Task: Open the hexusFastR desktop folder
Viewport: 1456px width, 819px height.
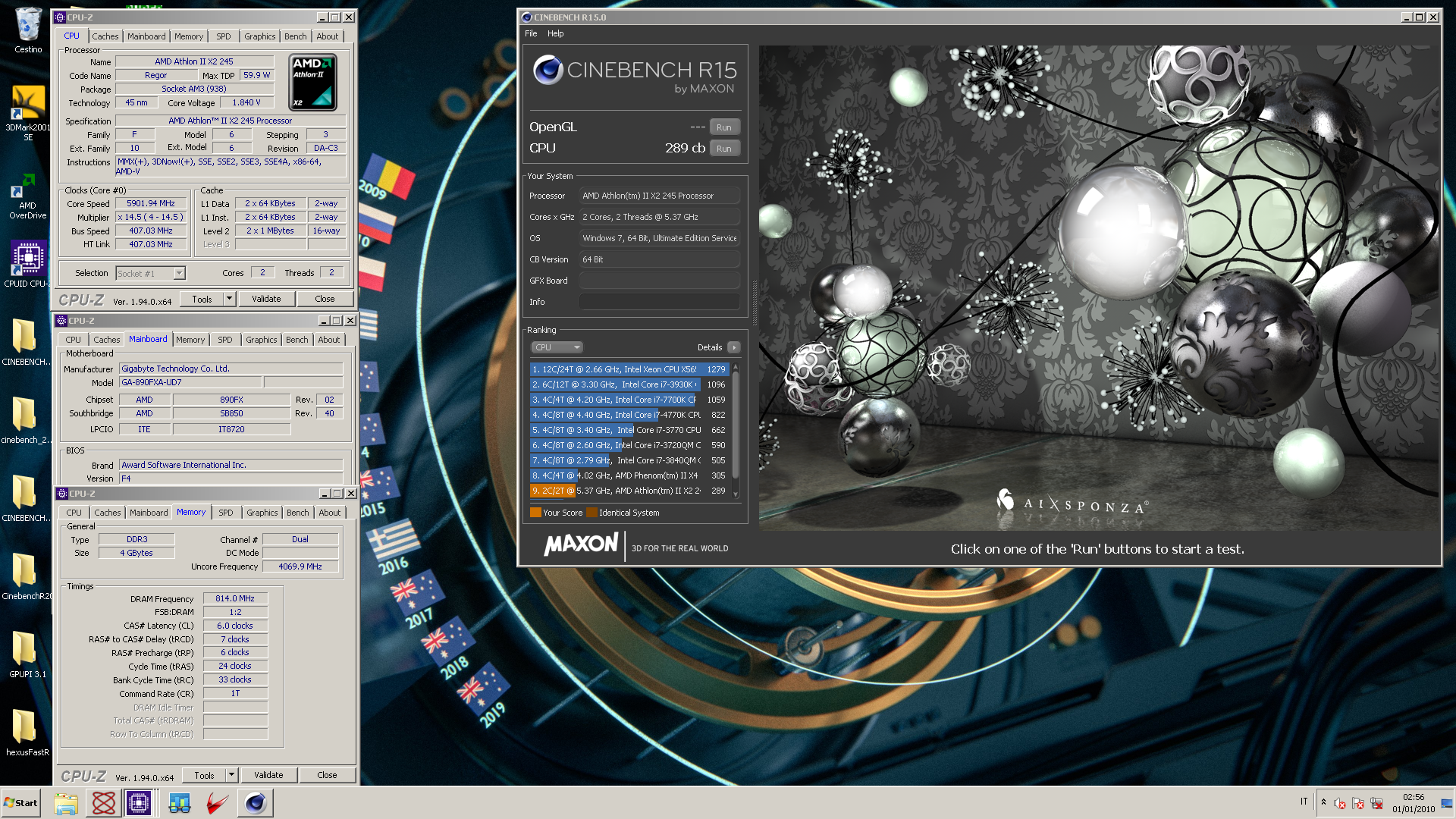Action: [x=27, y=733]
